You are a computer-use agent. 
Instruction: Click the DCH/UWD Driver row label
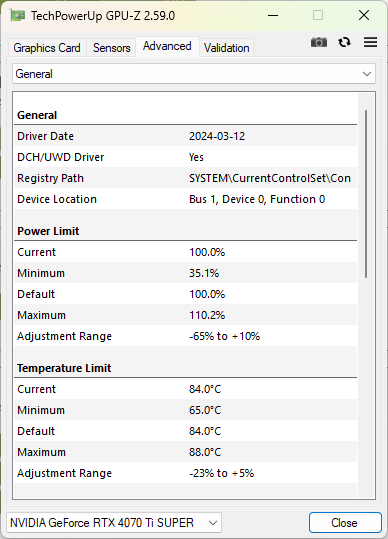coord(60,157)
